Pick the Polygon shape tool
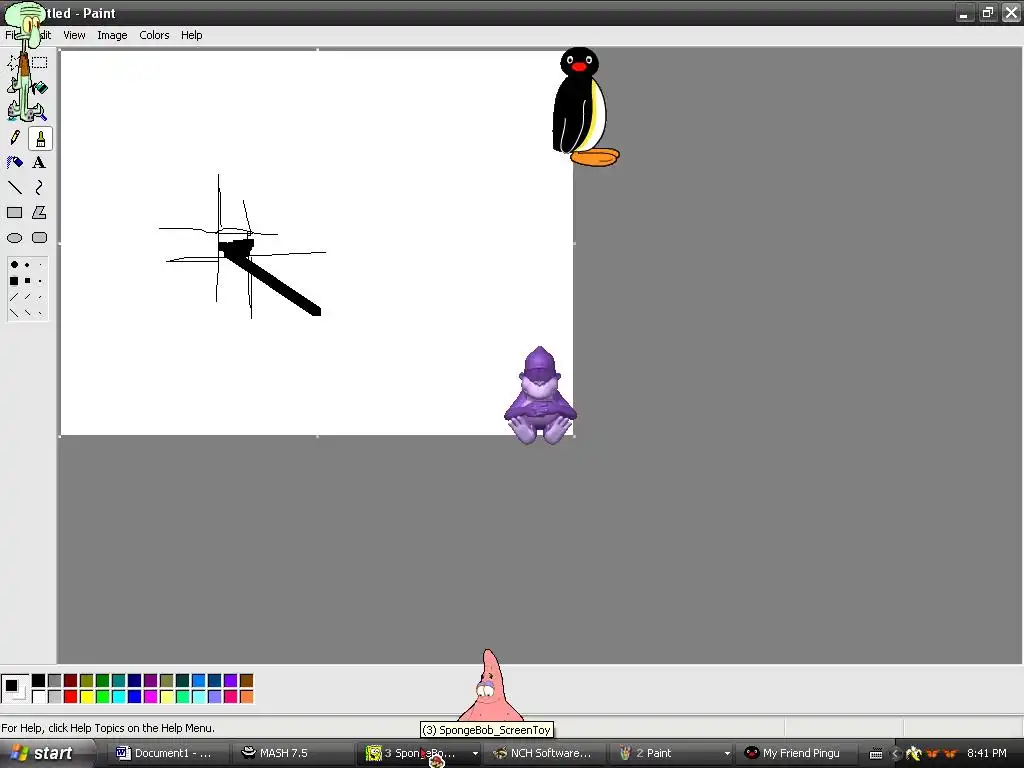Image resolution: width=1024 pixels, height=768 pixels. (x=40, y=213)
